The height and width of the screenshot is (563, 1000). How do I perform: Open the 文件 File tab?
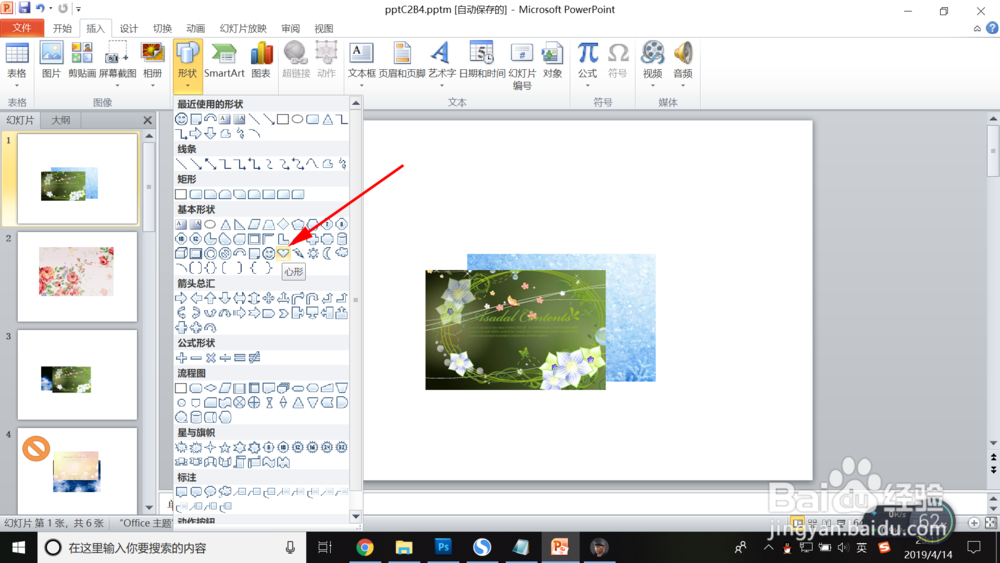22,28
